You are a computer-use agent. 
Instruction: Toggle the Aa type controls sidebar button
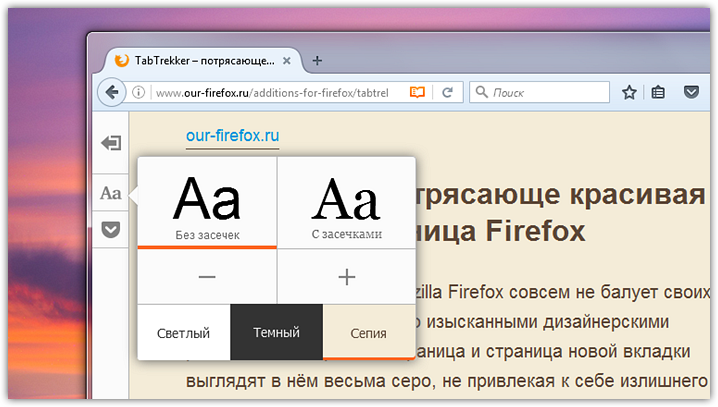111,193
